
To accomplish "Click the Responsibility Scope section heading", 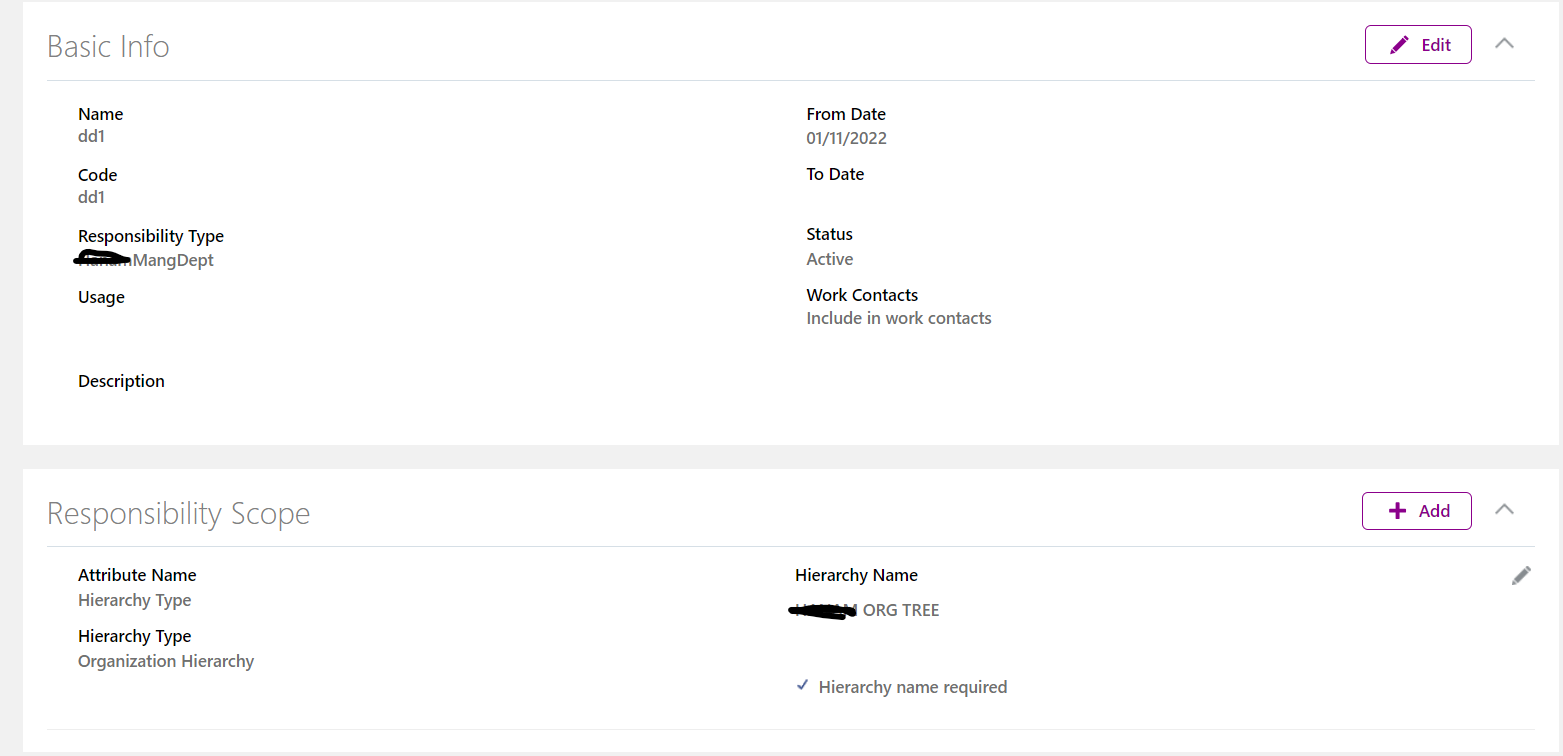I will pos(179,513).
